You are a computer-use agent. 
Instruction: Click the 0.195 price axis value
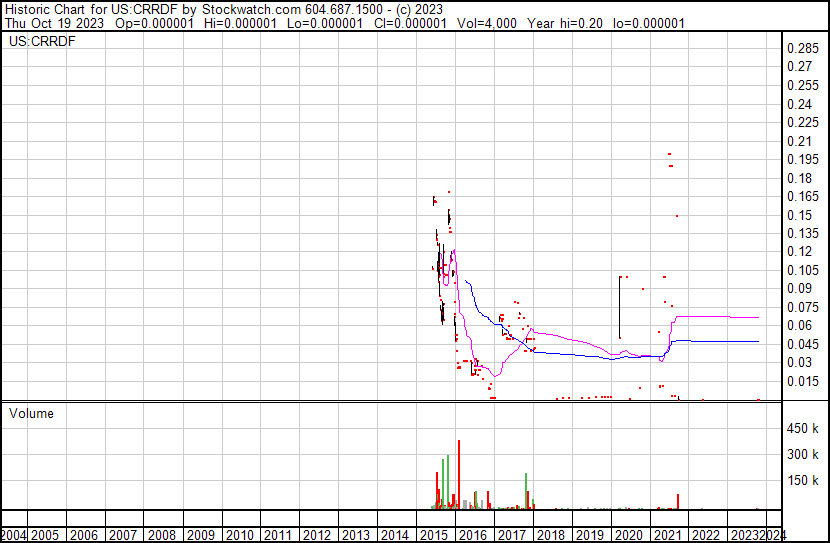tap(803, 159)
